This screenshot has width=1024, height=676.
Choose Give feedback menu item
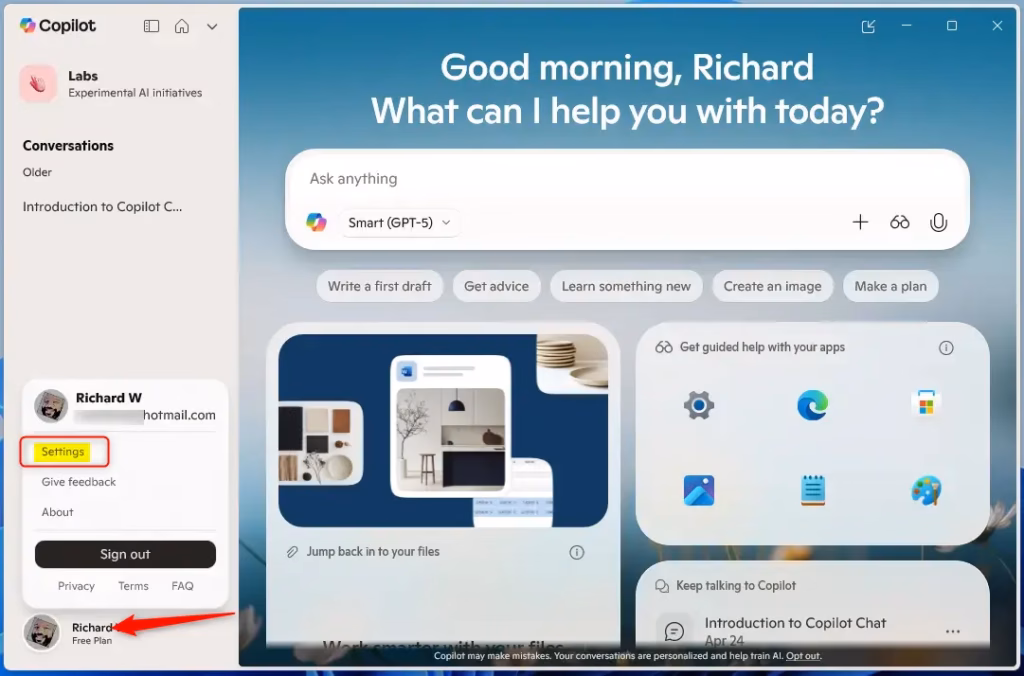[x=79, y=482]
